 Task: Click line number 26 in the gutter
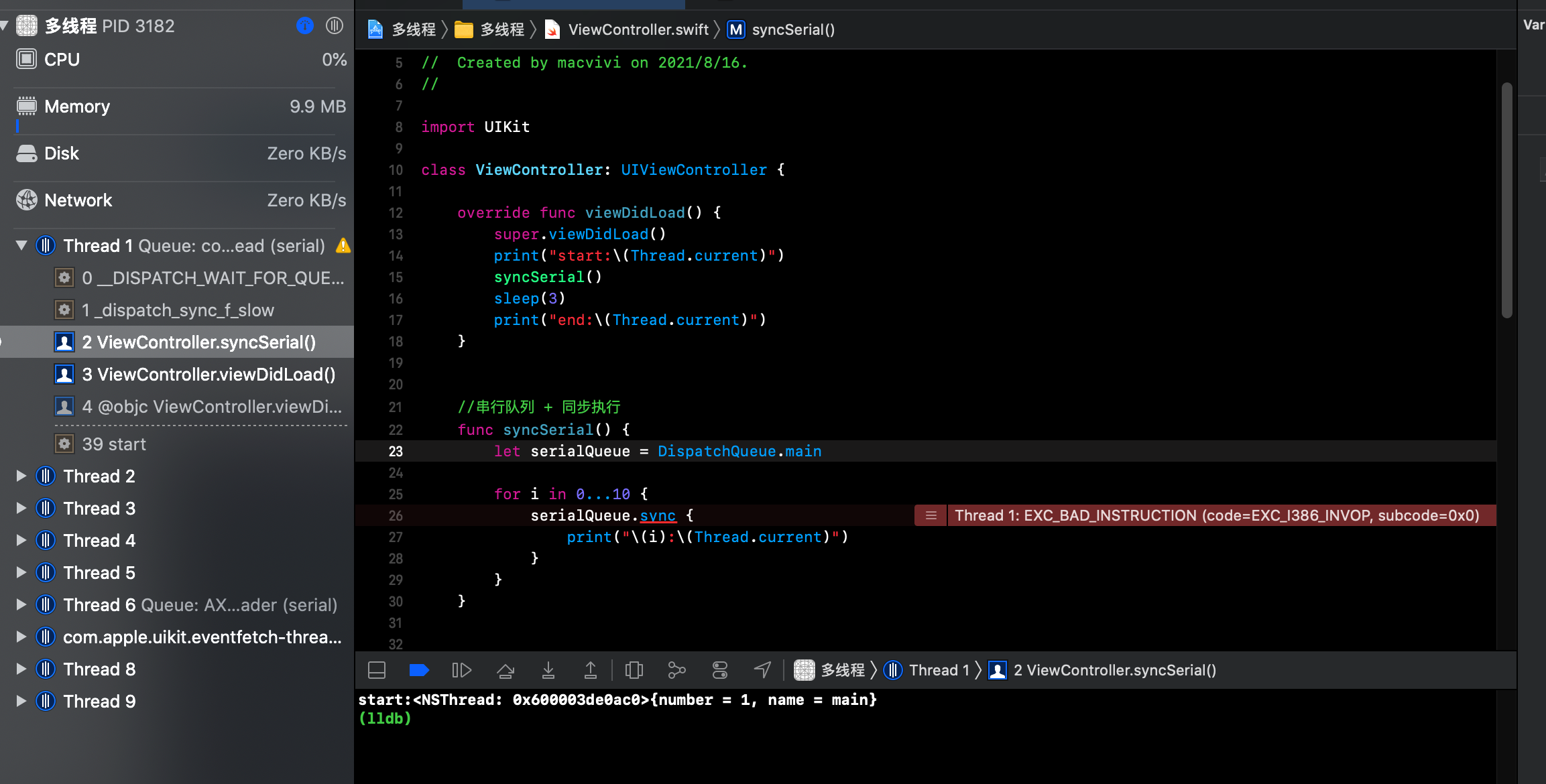tap(396, 515)
